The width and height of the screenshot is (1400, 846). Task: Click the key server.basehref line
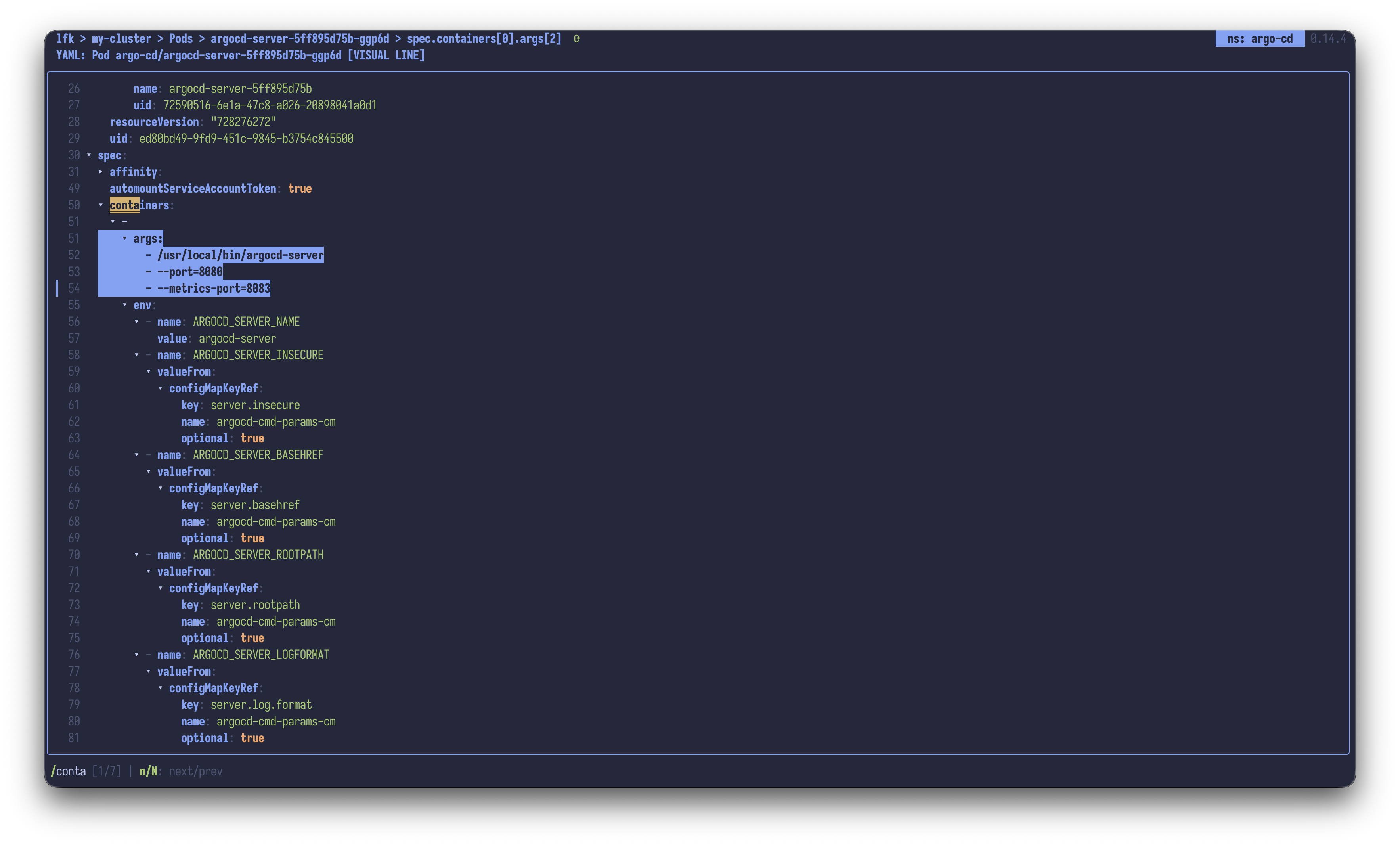240,505
